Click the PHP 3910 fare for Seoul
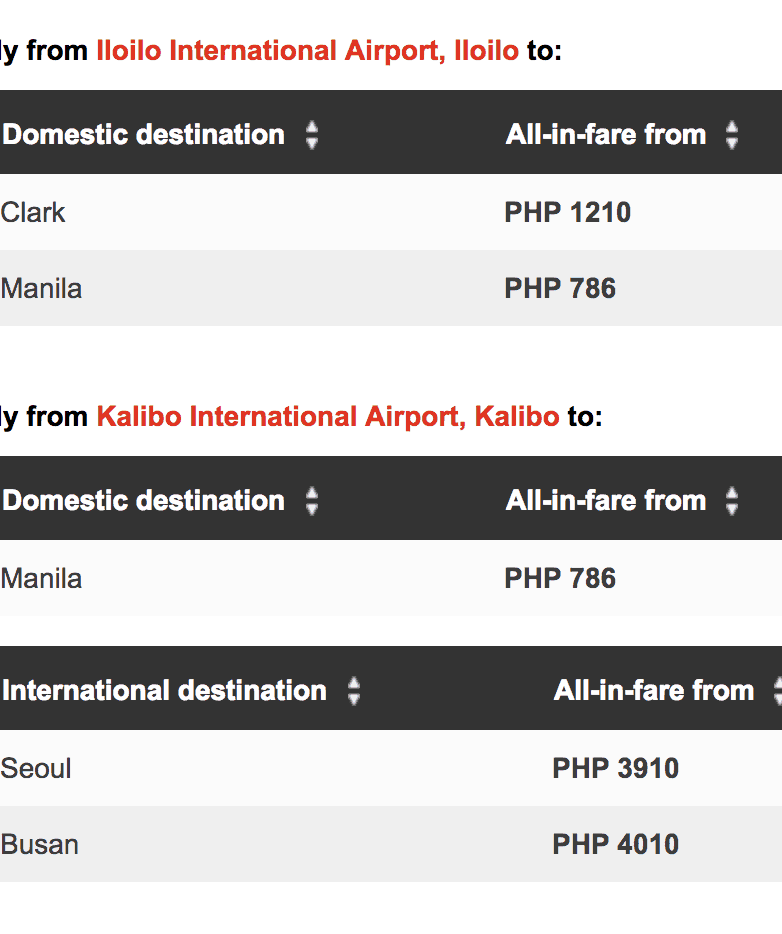The image size is (782, 934). click(x=615, y=768)
